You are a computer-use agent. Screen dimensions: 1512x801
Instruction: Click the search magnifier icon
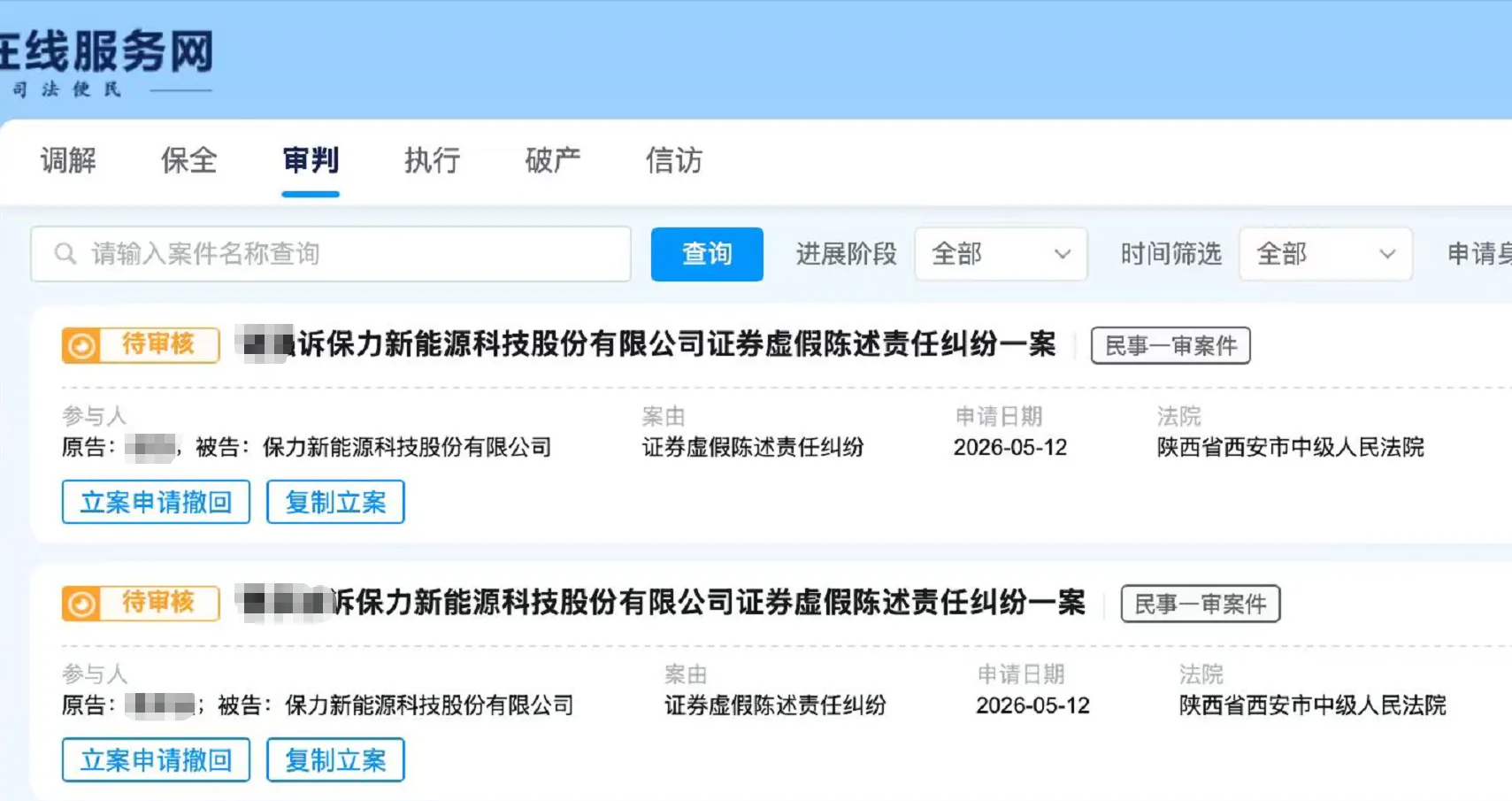(65, 254)
